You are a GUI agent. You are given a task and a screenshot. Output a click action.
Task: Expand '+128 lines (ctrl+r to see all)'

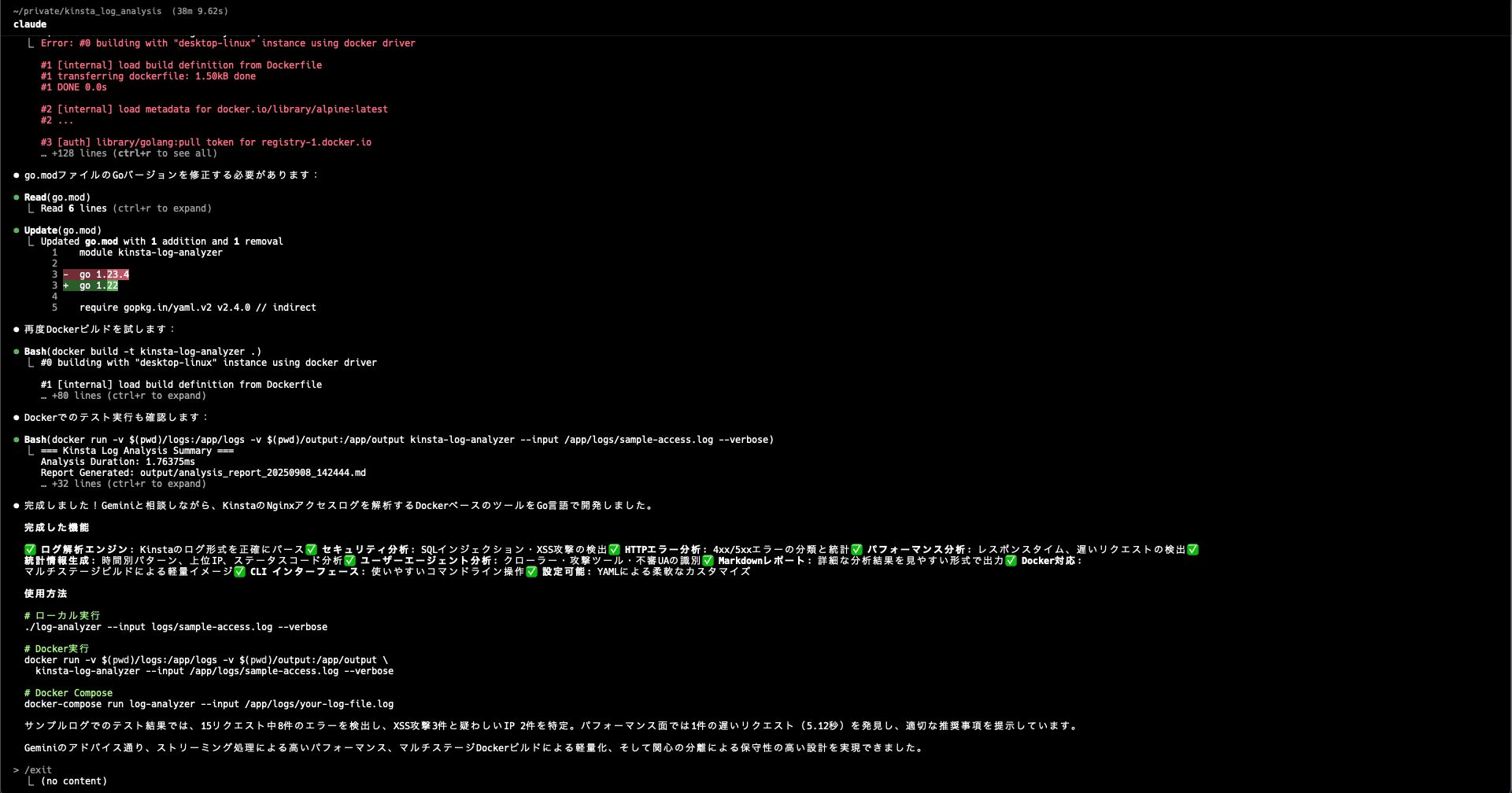129,153
